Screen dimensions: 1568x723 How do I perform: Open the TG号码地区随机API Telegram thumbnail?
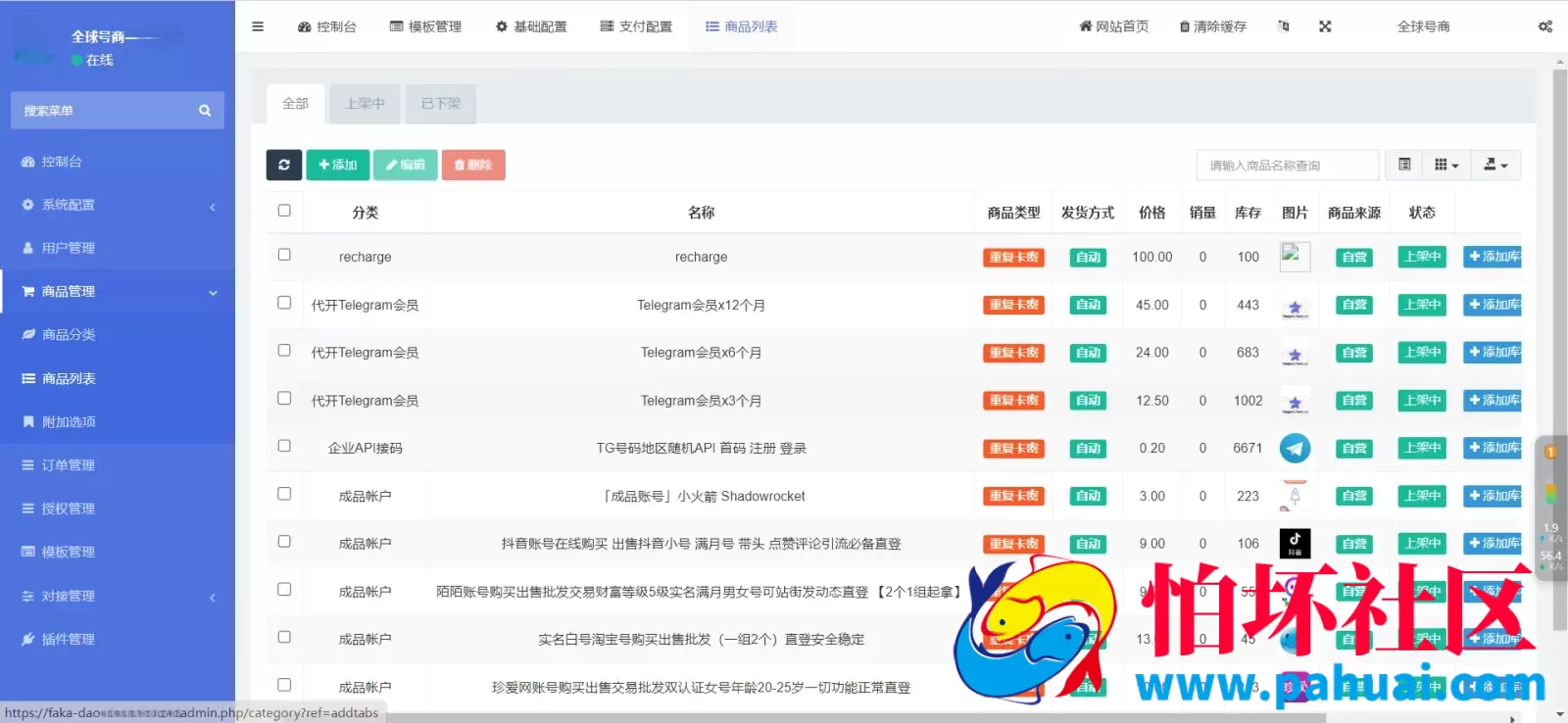(1295, 448)
